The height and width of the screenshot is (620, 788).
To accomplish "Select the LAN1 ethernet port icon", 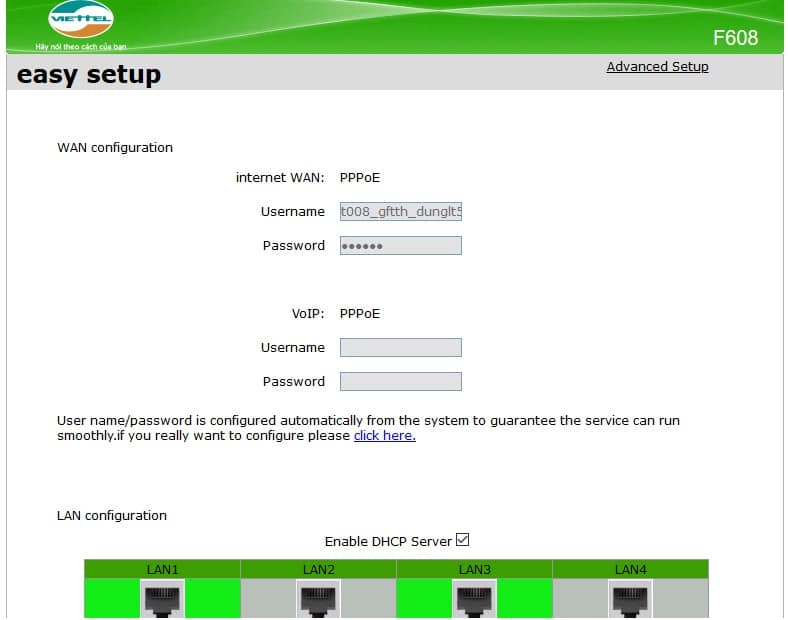I will pyautogui.click(x=162, y=600).
